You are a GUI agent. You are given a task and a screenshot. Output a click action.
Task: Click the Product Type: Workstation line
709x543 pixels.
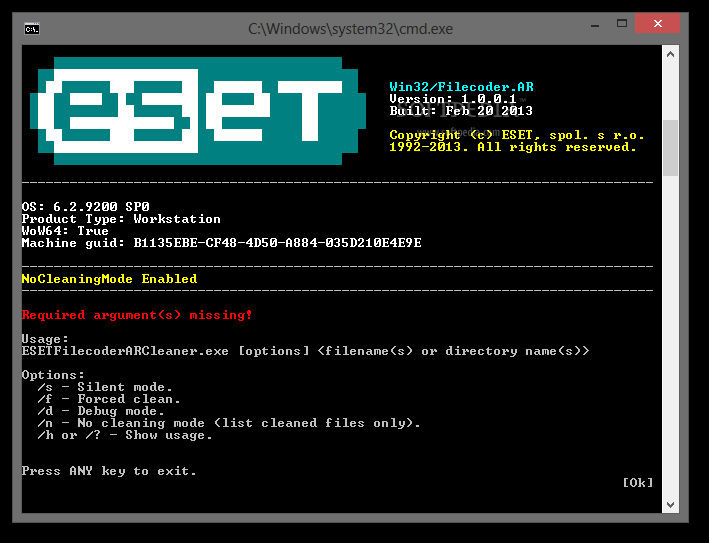coord(121,219)
